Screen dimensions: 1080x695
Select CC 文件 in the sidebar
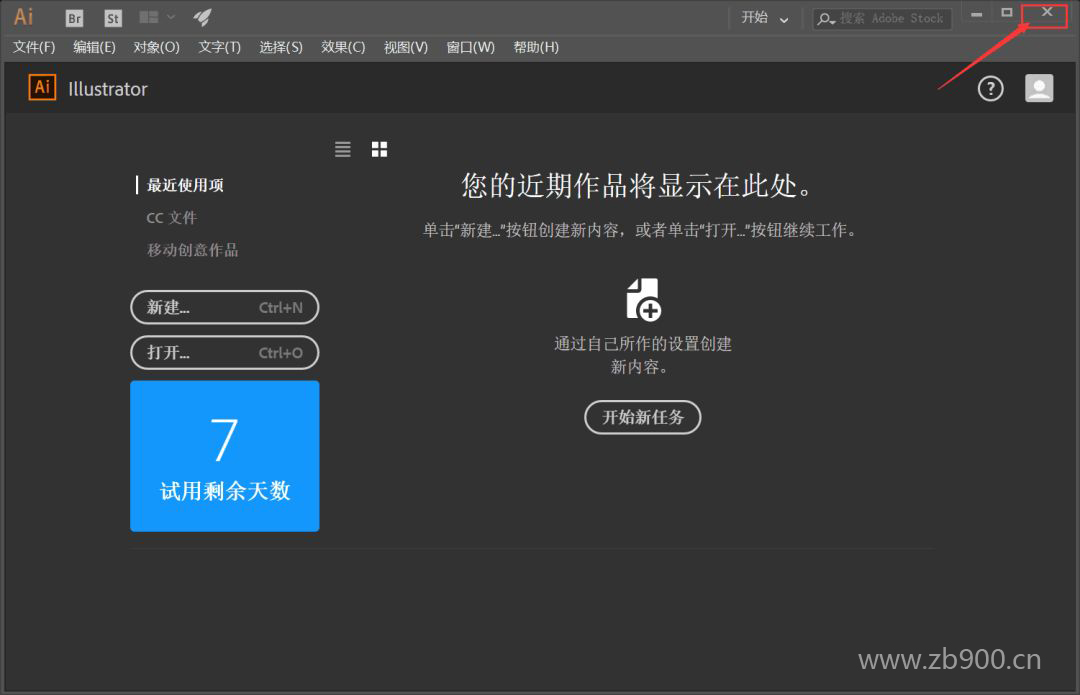(x=171, y=218)
